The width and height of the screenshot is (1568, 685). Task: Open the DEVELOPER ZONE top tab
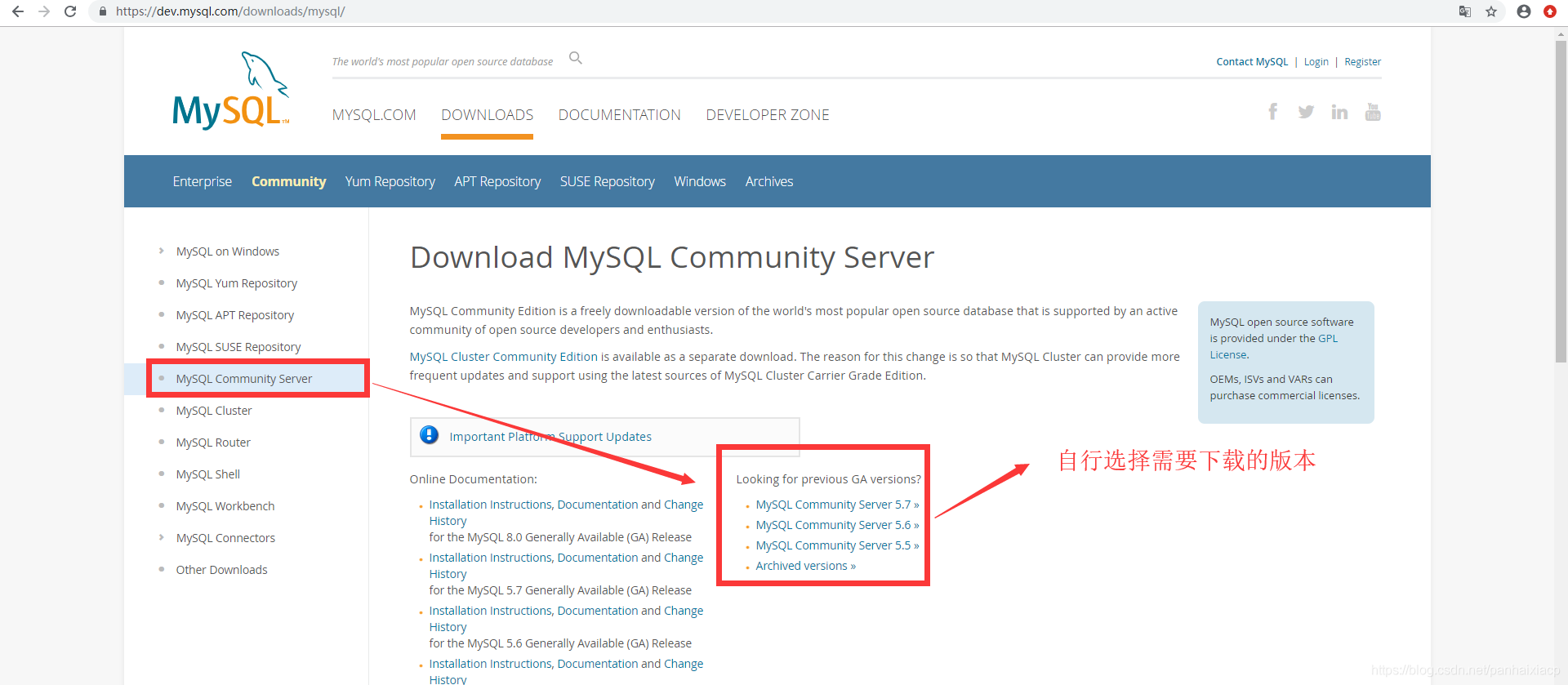click(768, 115)
